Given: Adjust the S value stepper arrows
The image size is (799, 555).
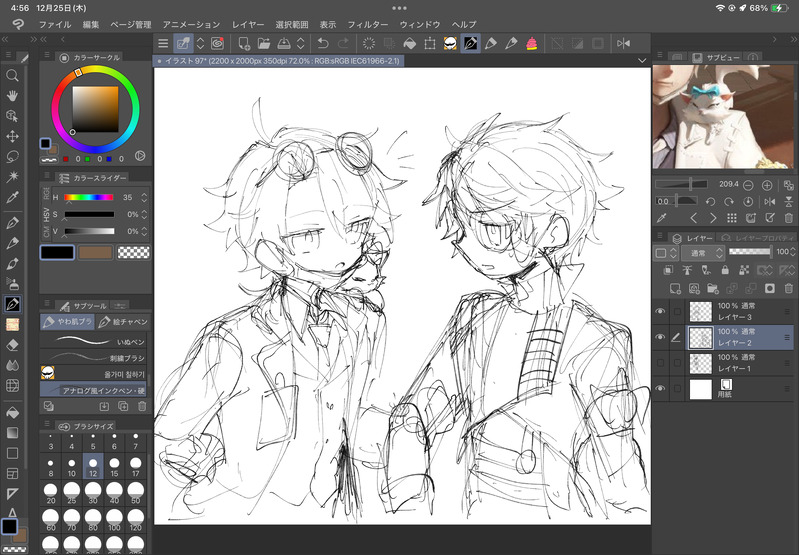Looking at the screenshot, I should 144,215.
